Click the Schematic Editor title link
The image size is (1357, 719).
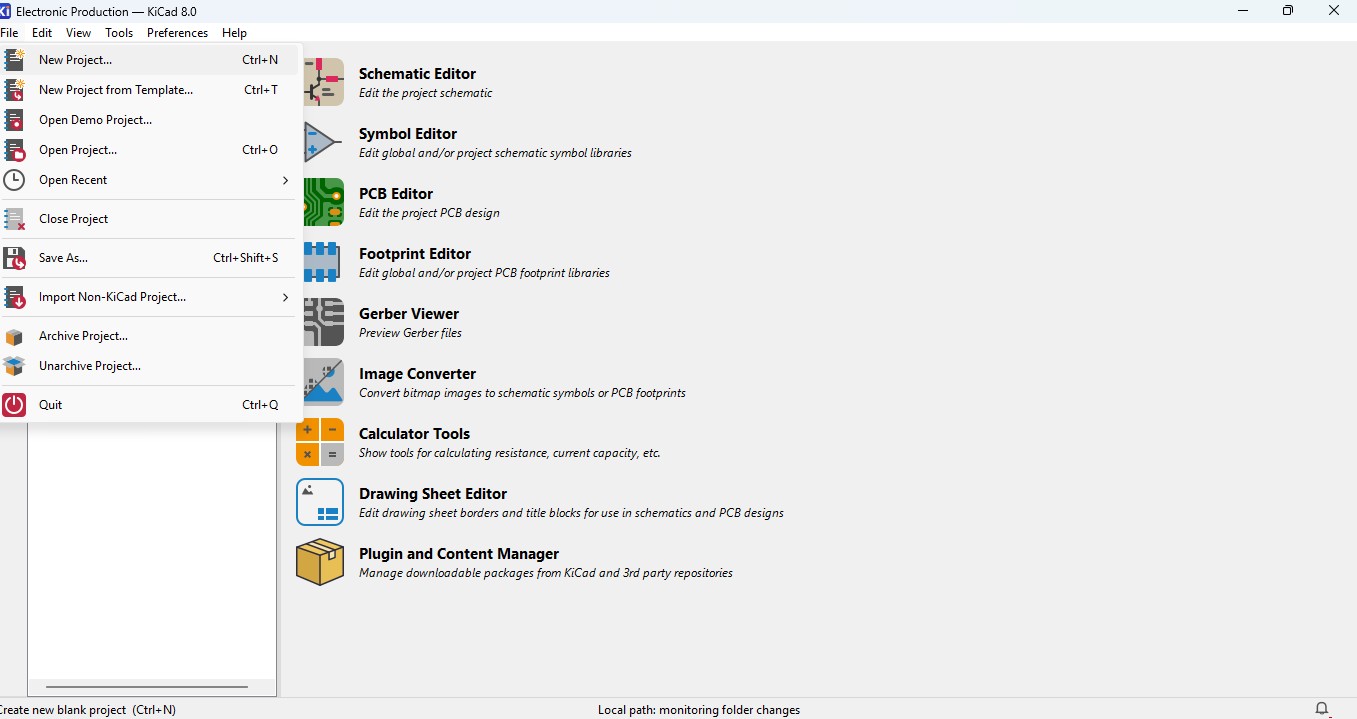point(417,74)
